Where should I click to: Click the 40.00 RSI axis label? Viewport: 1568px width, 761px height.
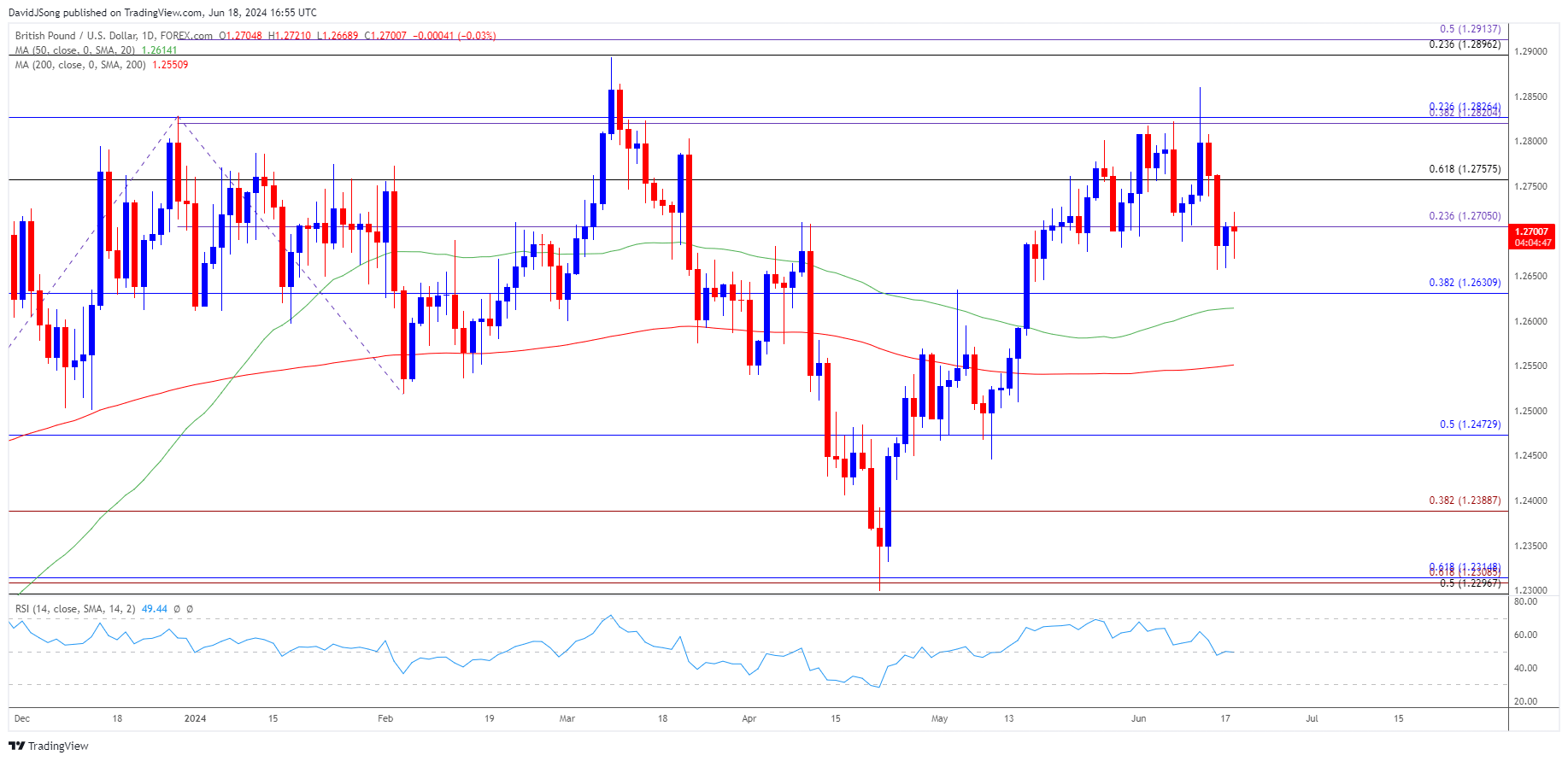tap(1525, 668)
